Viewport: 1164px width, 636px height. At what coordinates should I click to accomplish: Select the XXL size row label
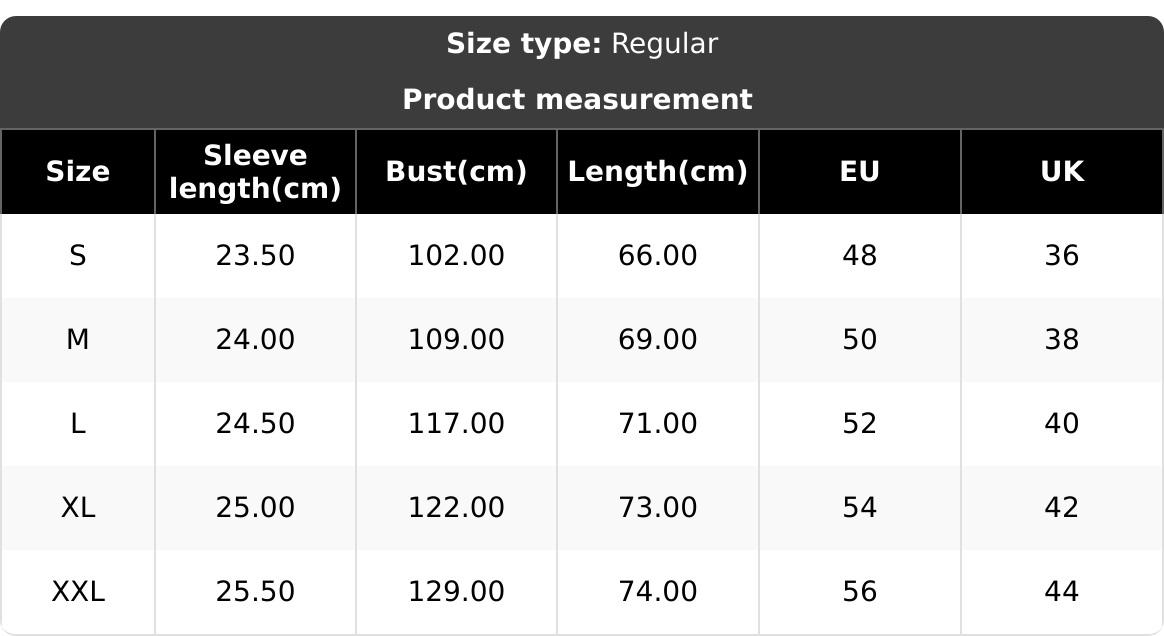(78, 592)
